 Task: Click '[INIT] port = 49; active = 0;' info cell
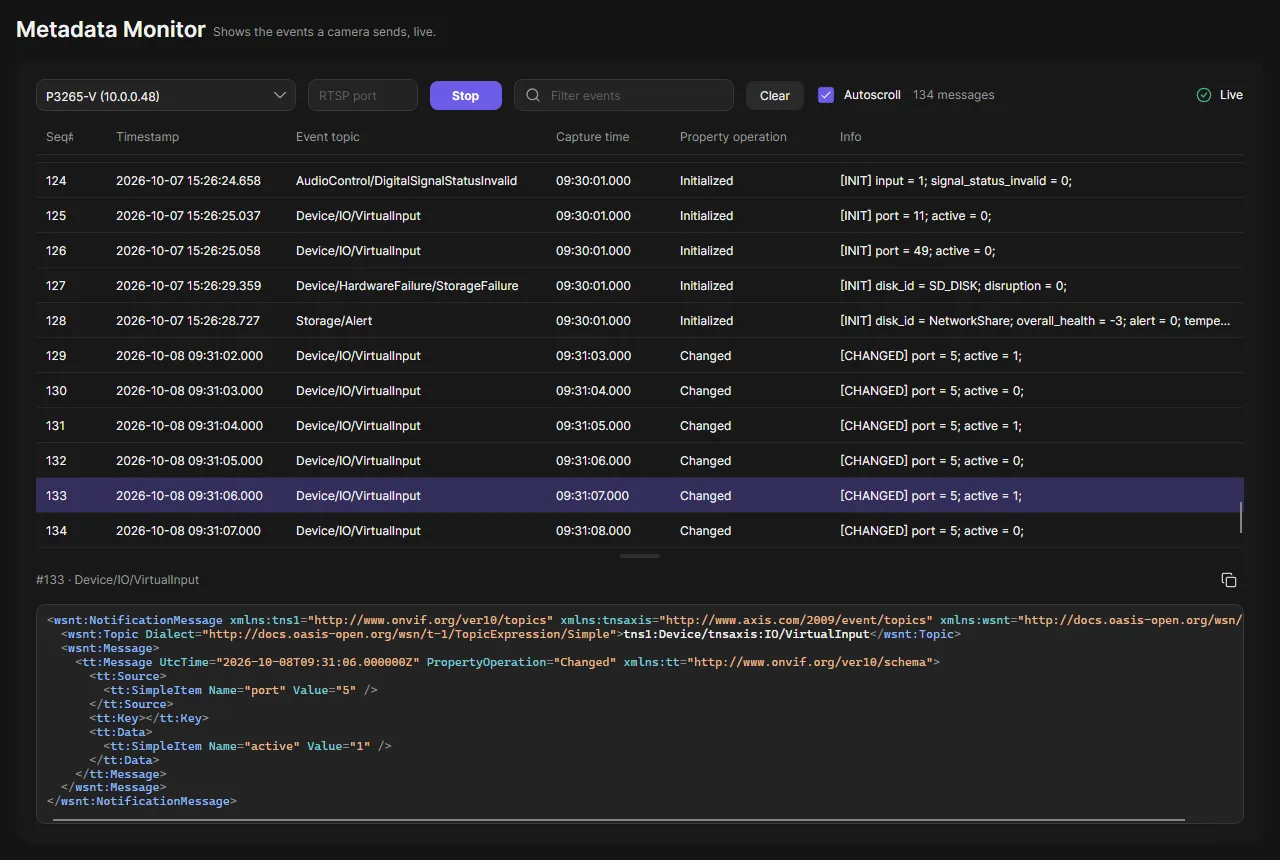pyautogui.click(x=916, y=251)
